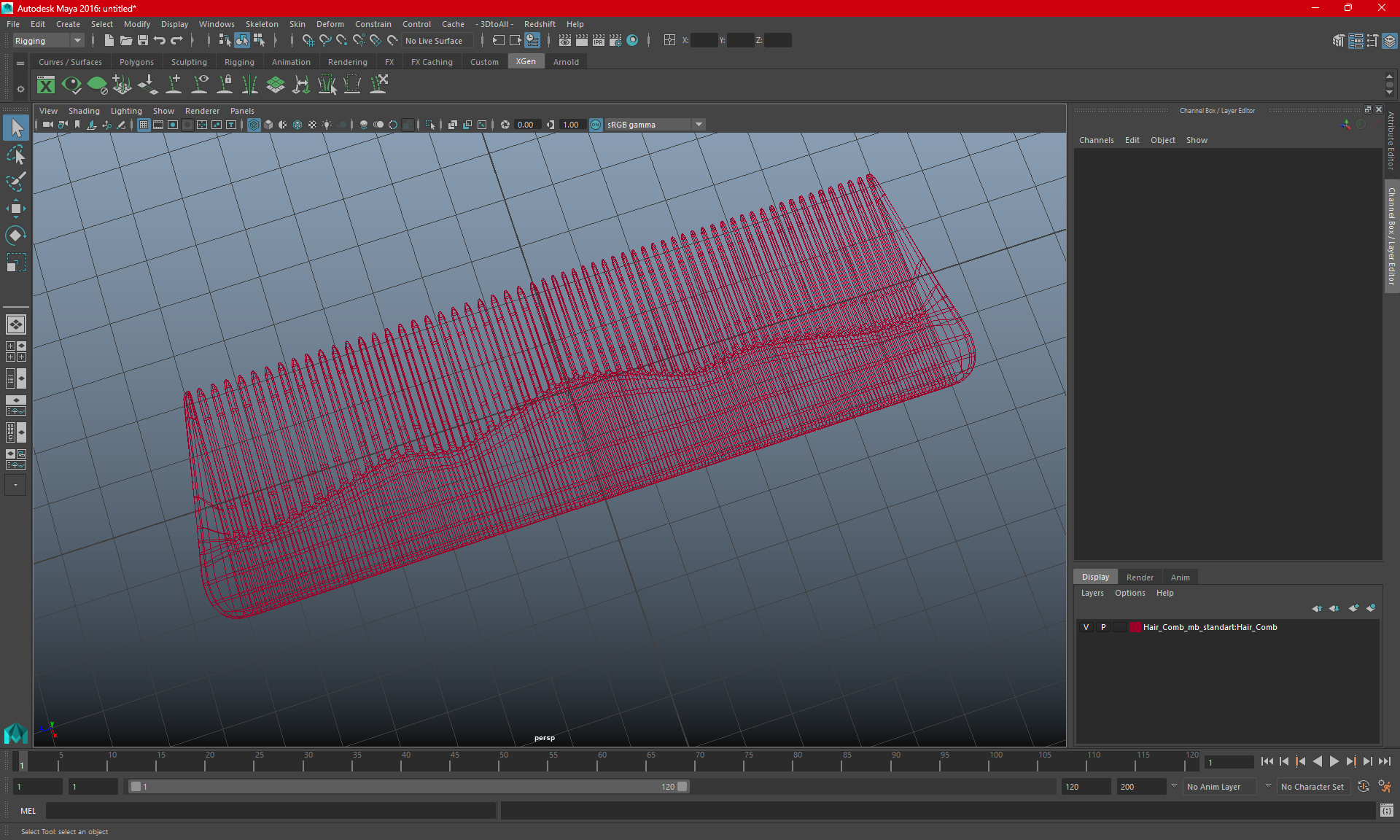Choose the Paint selection tool
Viewport: 1400px width, 840px height.
tap(16, 182)
